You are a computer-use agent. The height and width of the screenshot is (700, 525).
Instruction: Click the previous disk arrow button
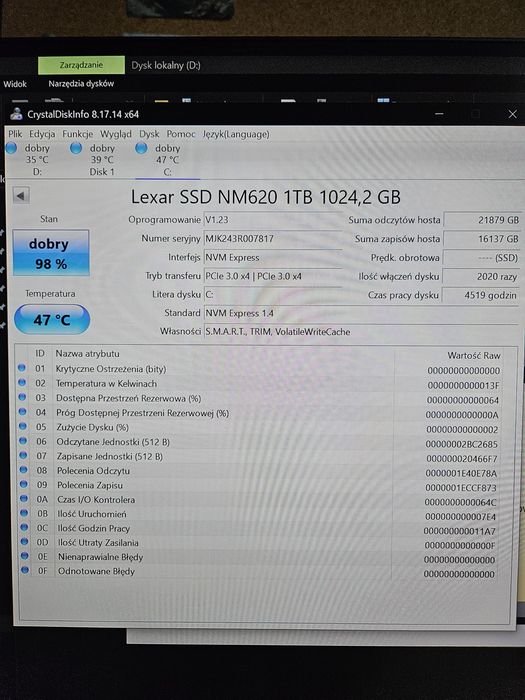pyautogui.click(x=21, y=195)
